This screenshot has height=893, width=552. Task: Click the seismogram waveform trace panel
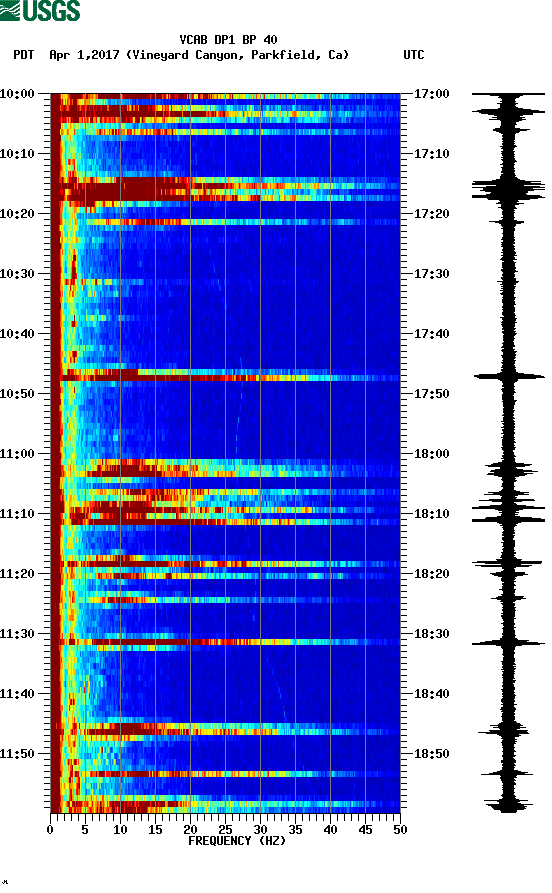coord(508,453)
